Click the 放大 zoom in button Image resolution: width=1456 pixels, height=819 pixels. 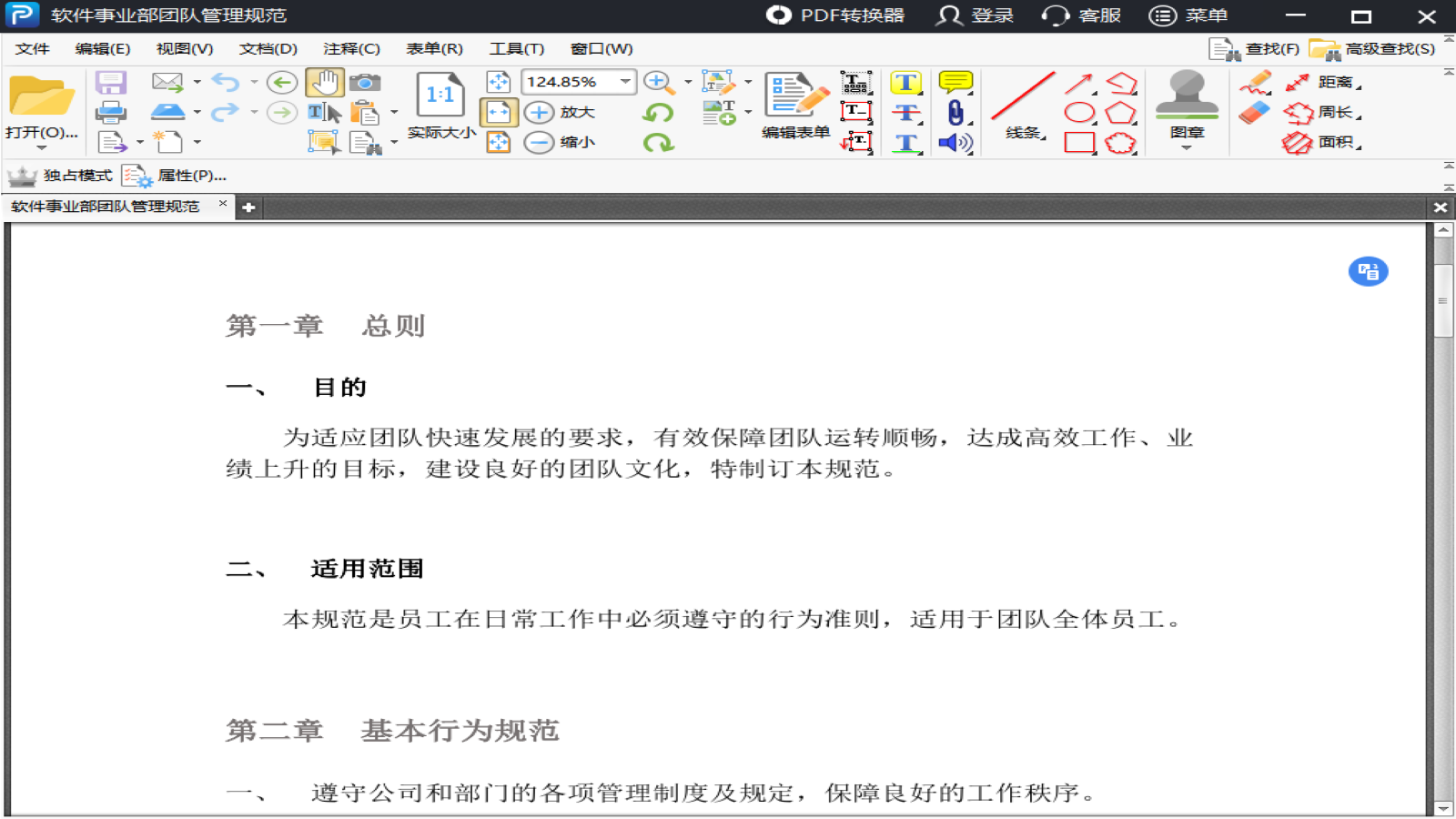[565, 112]
